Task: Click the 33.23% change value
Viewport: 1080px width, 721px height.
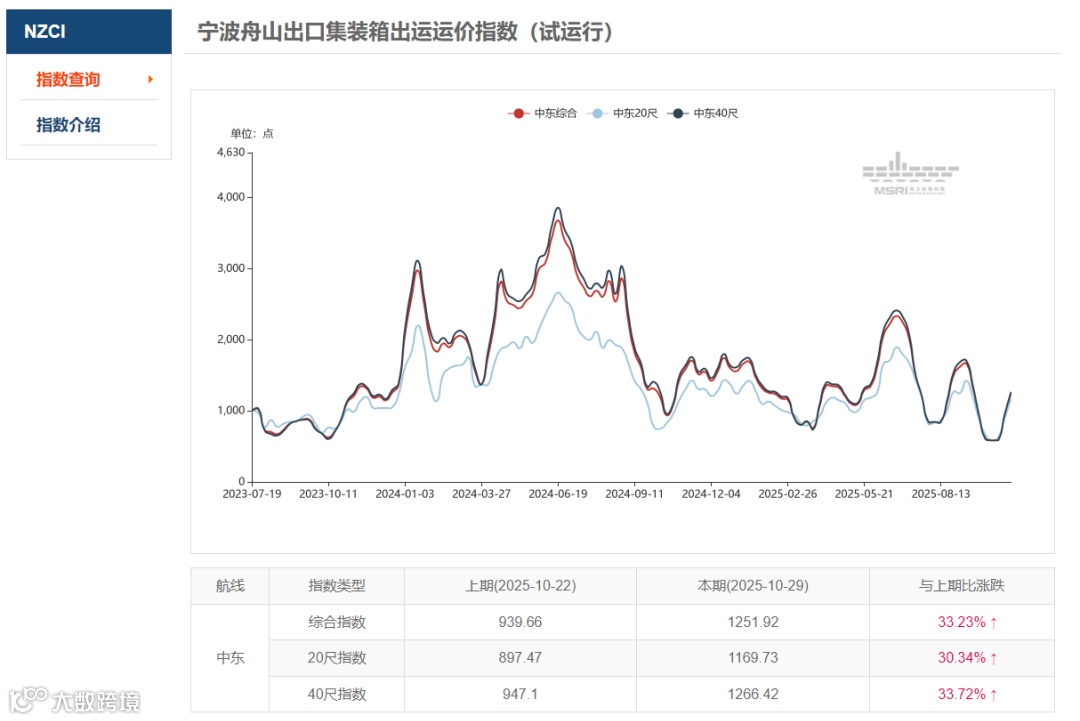Action: pos(967,623)
